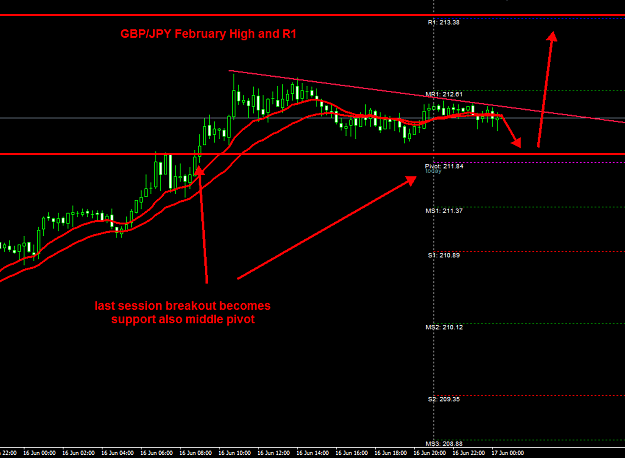Select '16 Jun 20:00' time label

click(430, 453)
